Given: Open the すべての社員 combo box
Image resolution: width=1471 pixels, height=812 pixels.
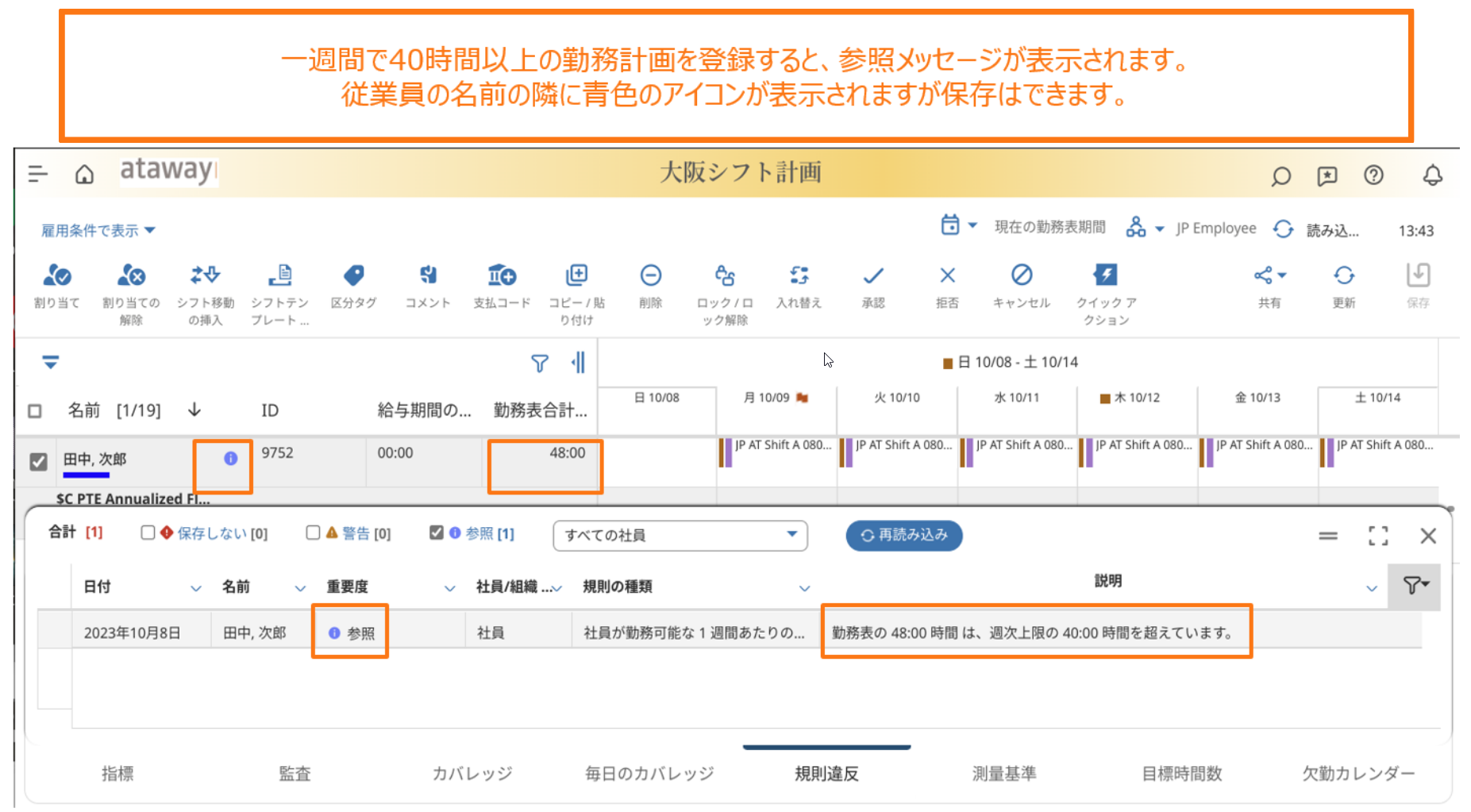Looking at the screenshot, I should pyautogui.click(x=680, y=535).
